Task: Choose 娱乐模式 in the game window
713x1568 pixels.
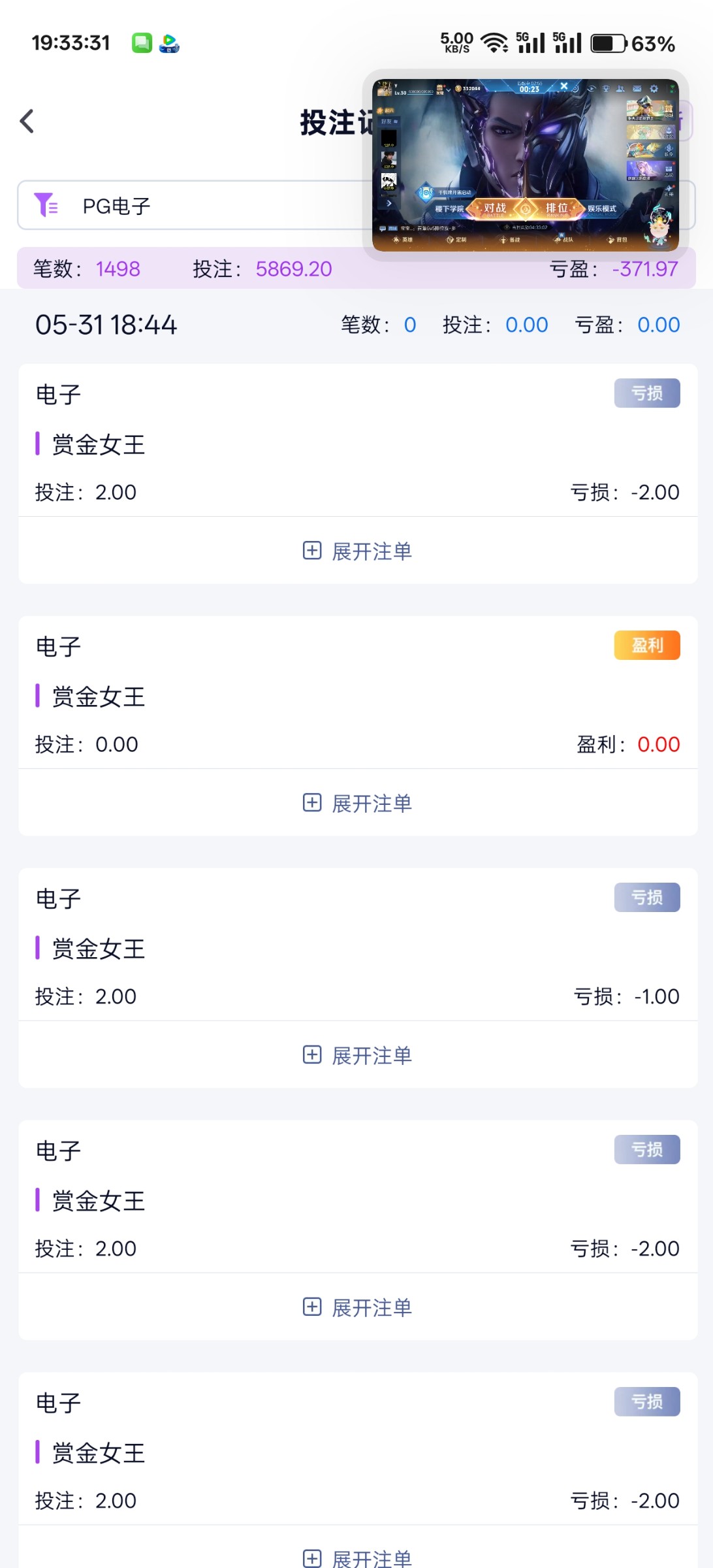Action: click(x=601, y=209)
